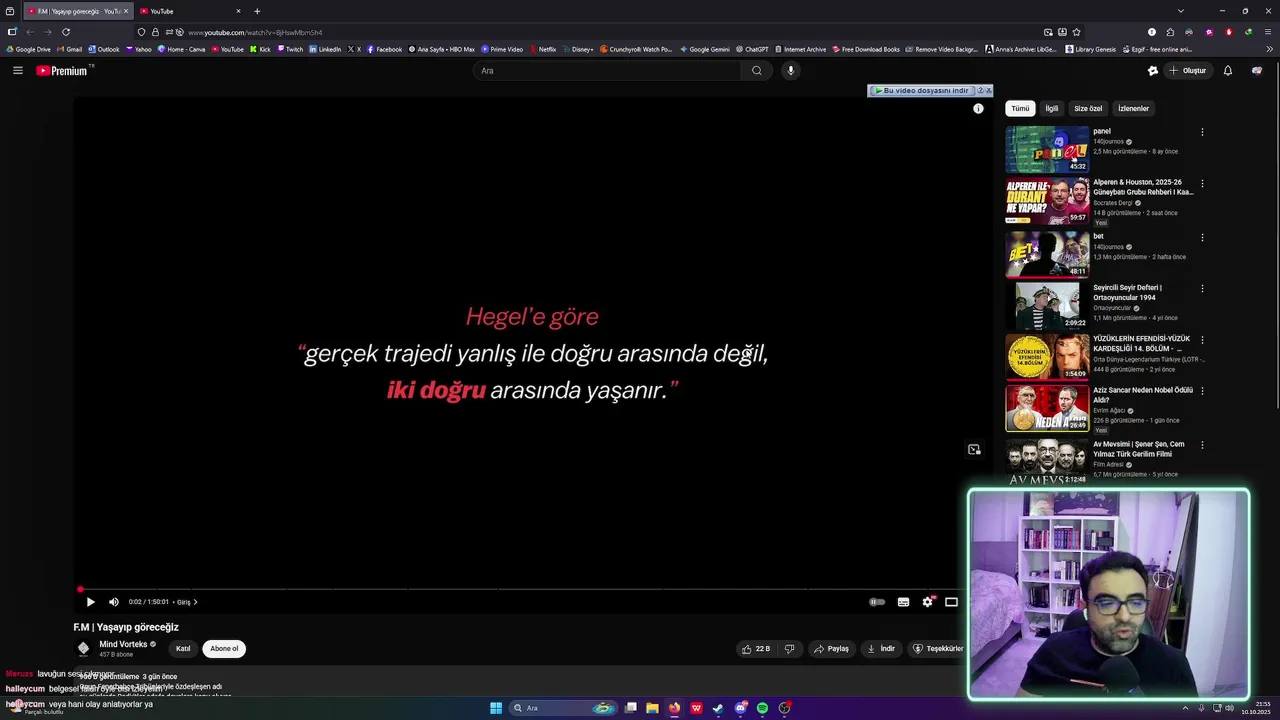The image size is (1280, 720).
Task: Go back in browser history
Action: click(30, 32)
